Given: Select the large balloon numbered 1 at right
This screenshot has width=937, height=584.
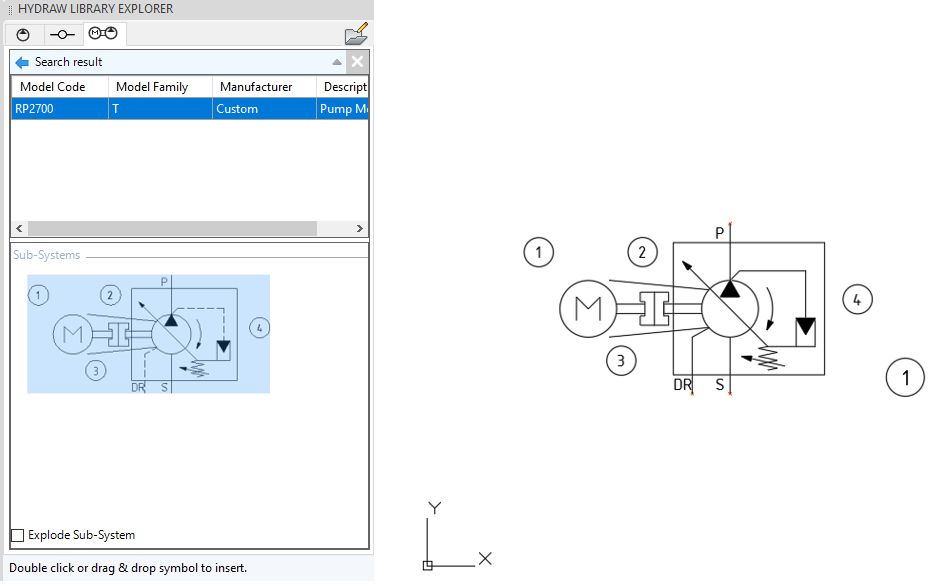Looking at the screenshot, I should point(906,378).
